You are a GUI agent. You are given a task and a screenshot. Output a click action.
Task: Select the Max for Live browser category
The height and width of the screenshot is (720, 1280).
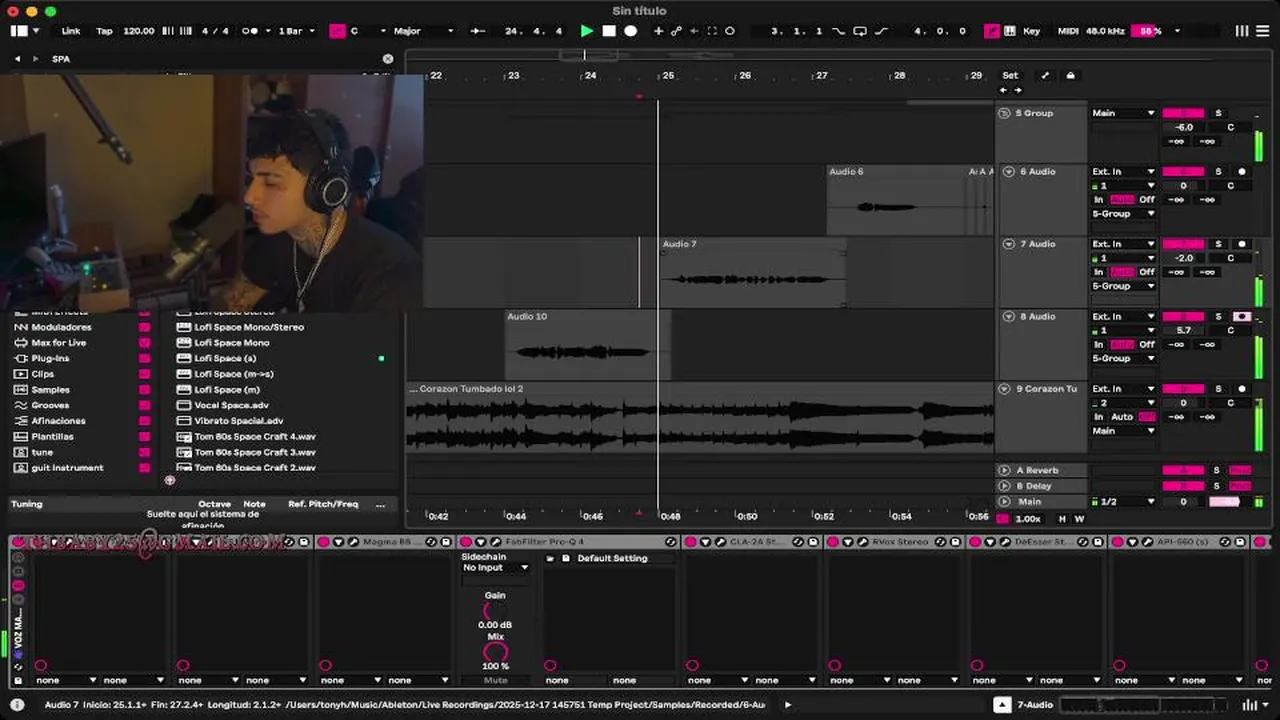59,343
